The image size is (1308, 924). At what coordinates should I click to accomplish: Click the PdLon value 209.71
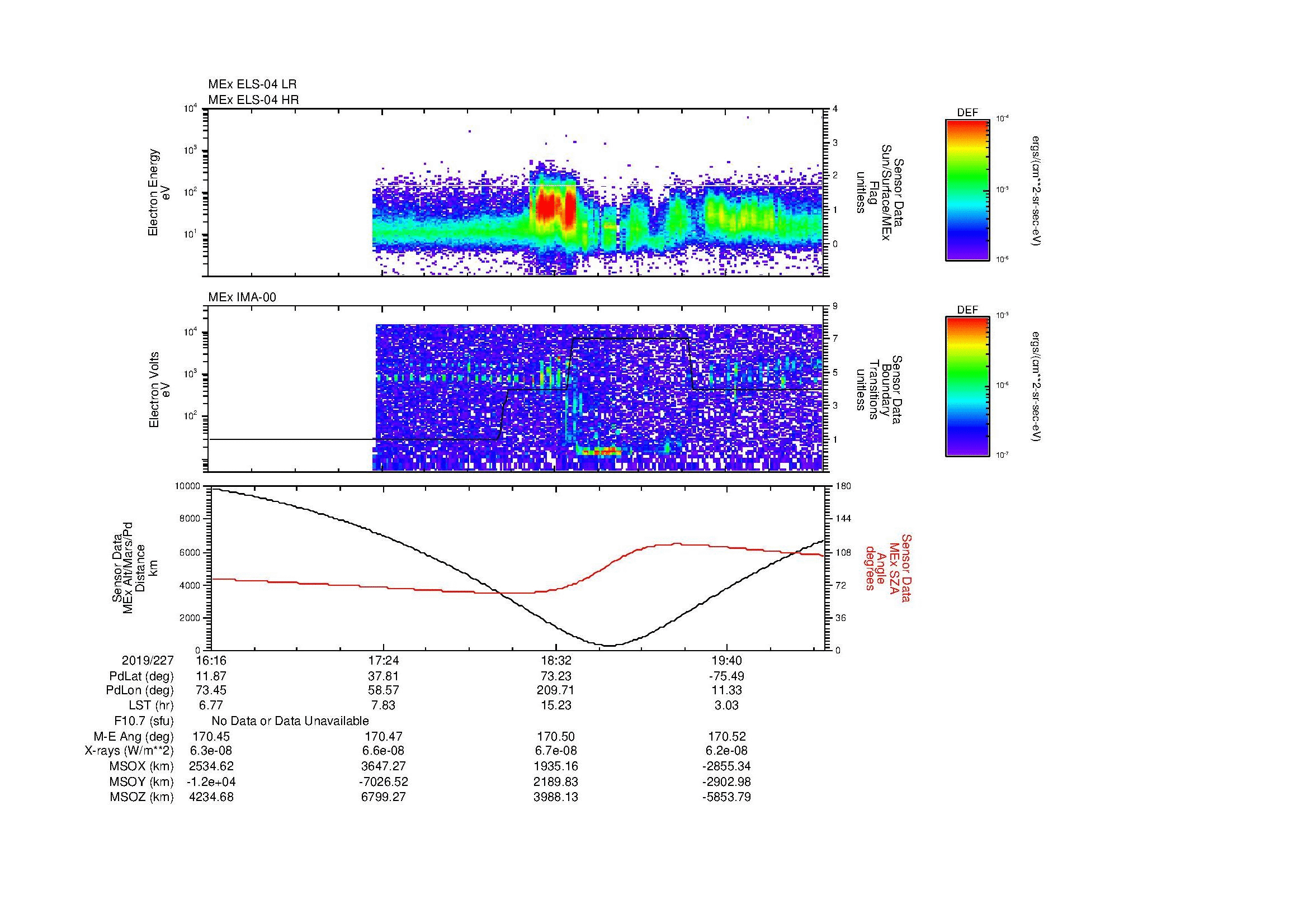coord(555,690)
